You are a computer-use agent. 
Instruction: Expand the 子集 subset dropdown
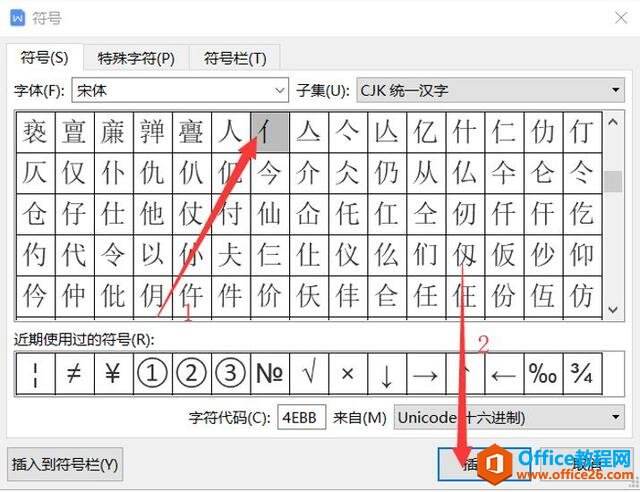tap(490, 90)
